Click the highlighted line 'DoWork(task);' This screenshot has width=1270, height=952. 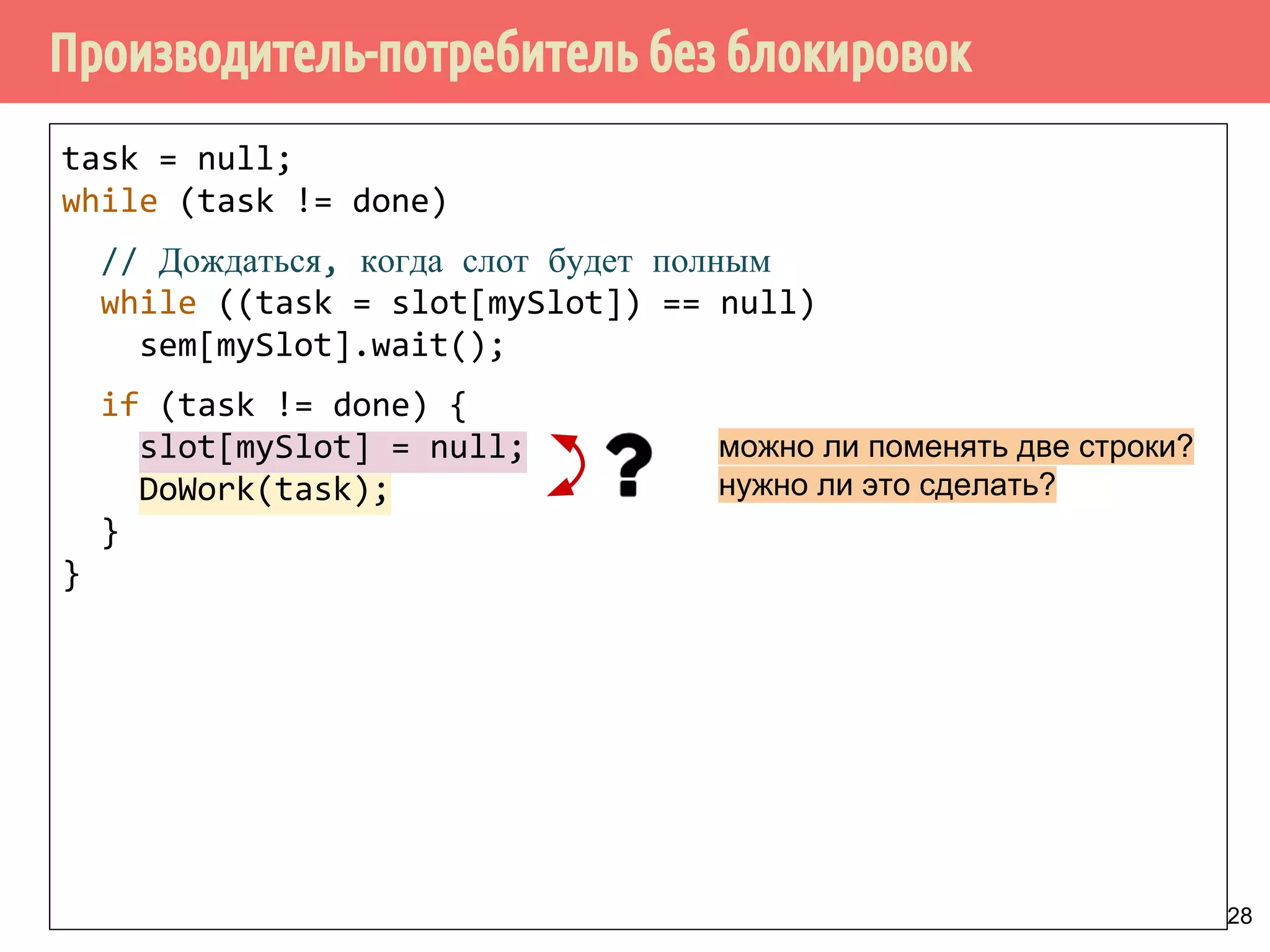tap(265, 493)
